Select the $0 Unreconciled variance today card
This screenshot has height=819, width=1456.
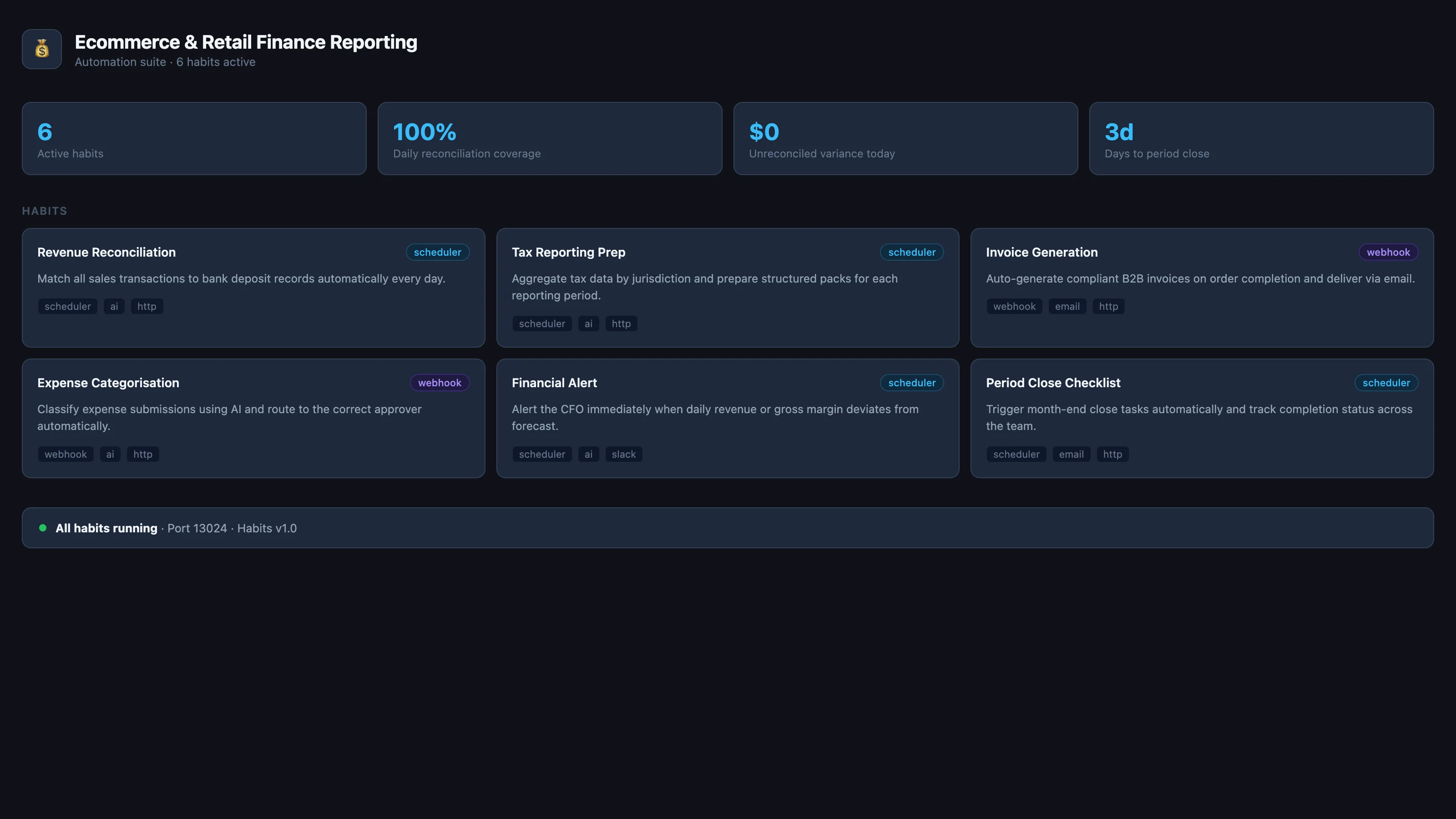tap(905, 138)
